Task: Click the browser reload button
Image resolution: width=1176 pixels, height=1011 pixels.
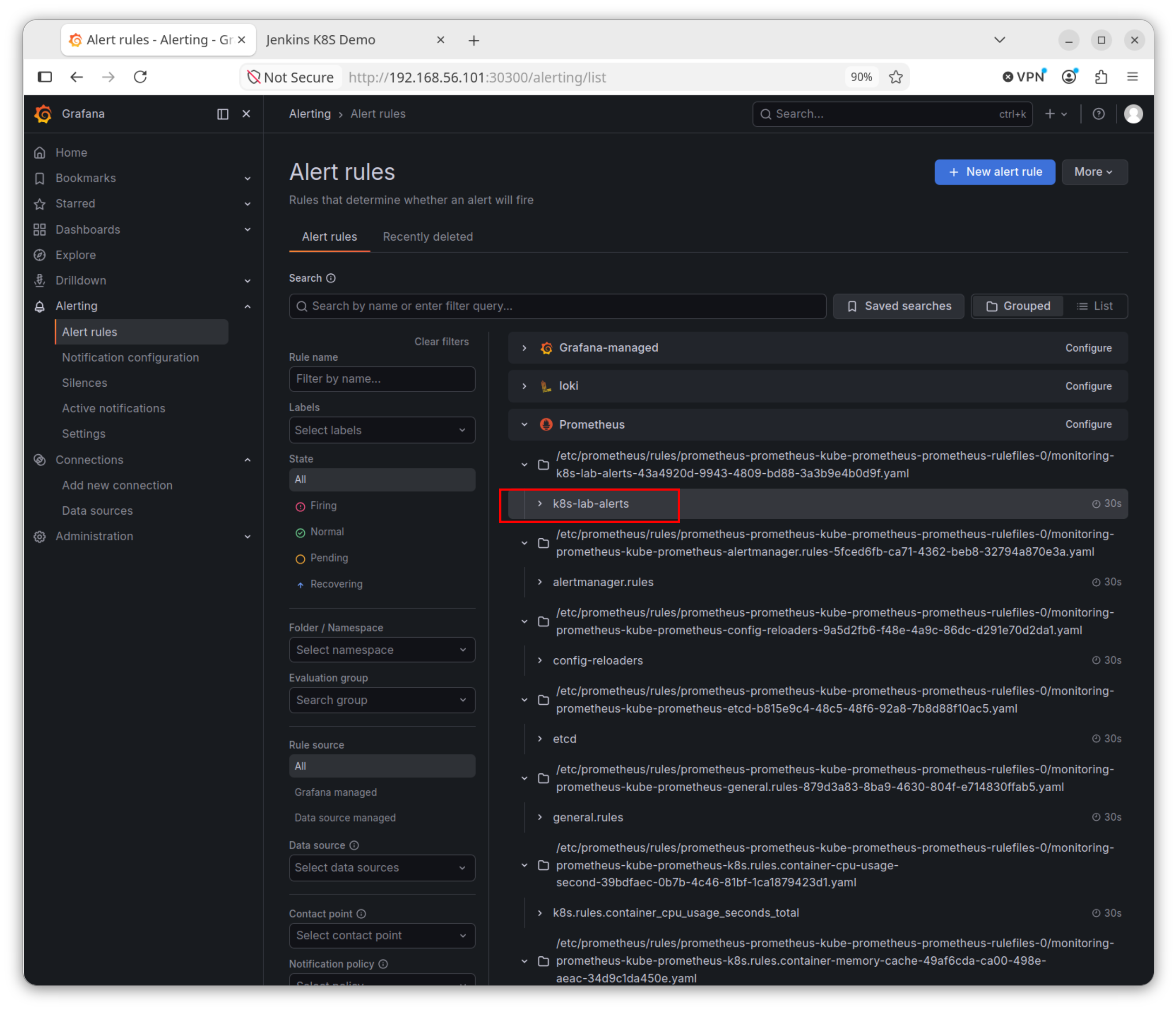Action: click(140, 77)
